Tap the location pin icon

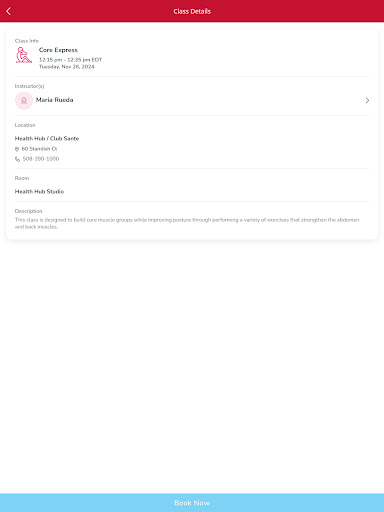17,149
